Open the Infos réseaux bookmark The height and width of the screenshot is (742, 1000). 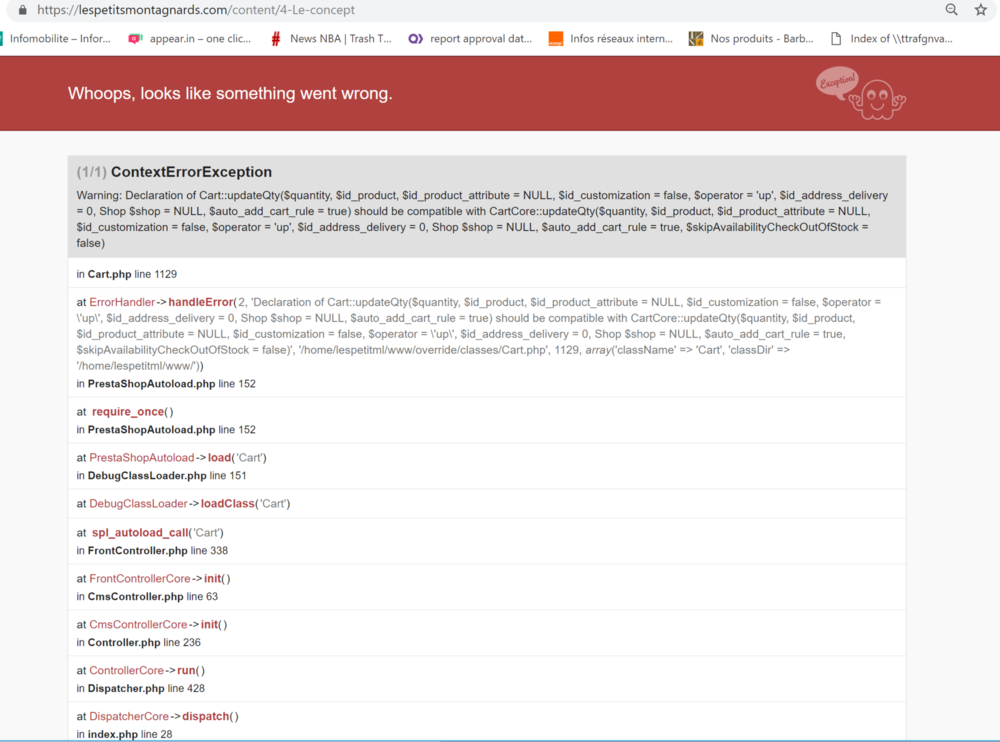[611, 38]
